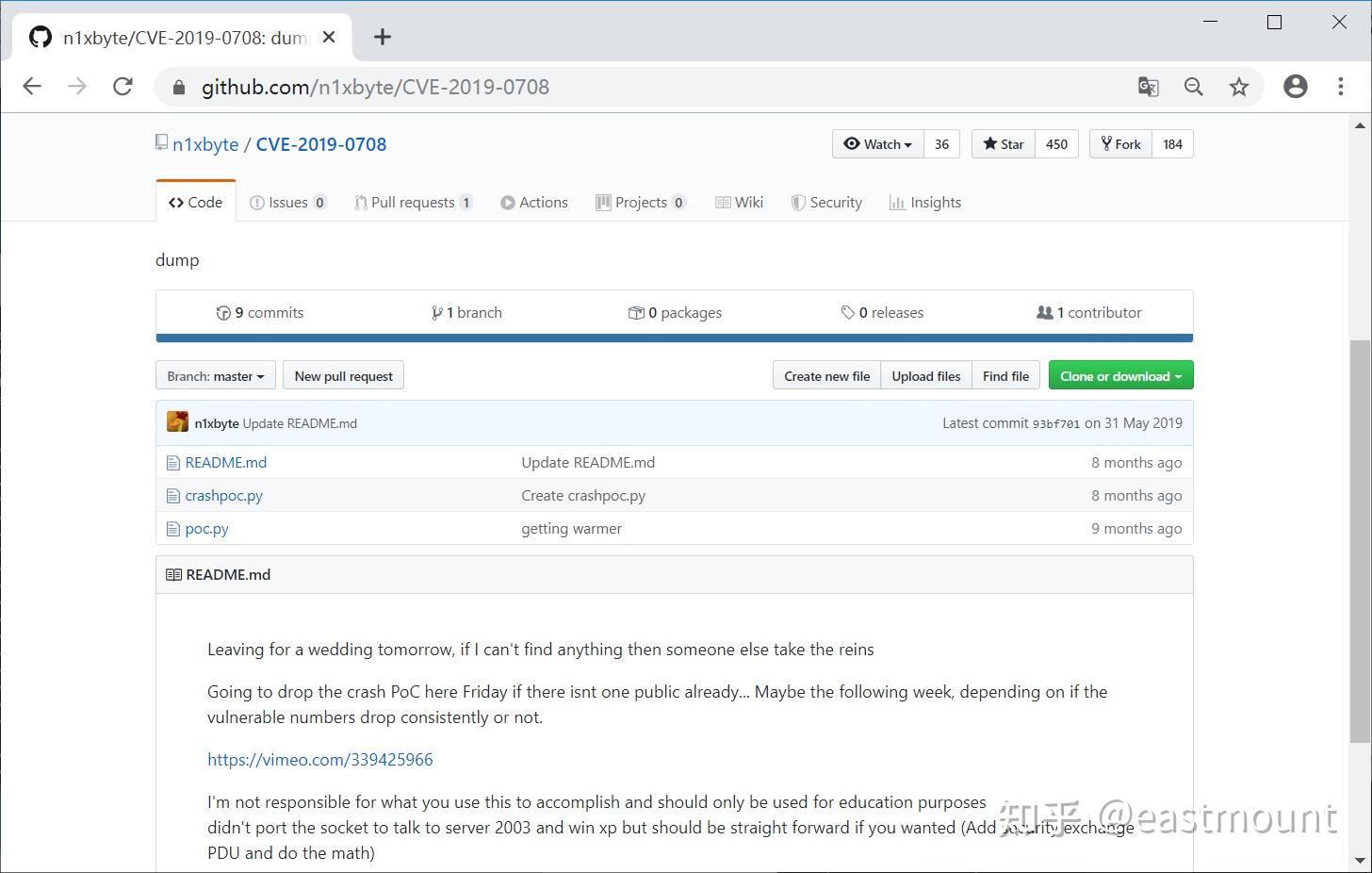The width and height of the screenshot is (1372, 873).
Task: Select the Code tab
Action: point(196,202)
